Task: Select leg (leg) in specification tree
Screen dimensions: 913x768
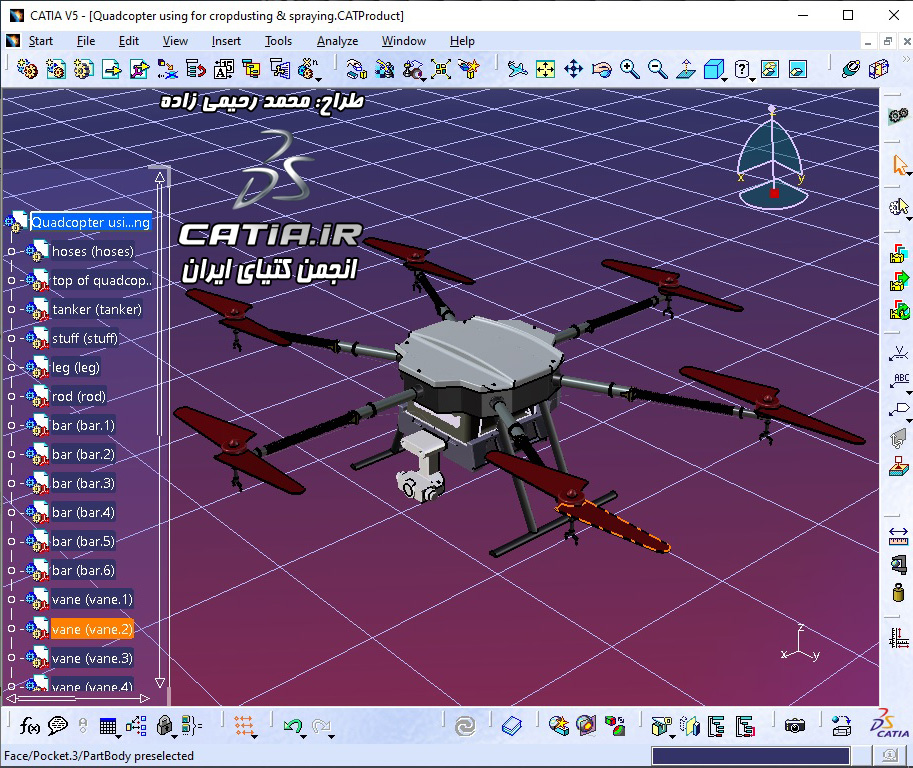Action: 76,368
